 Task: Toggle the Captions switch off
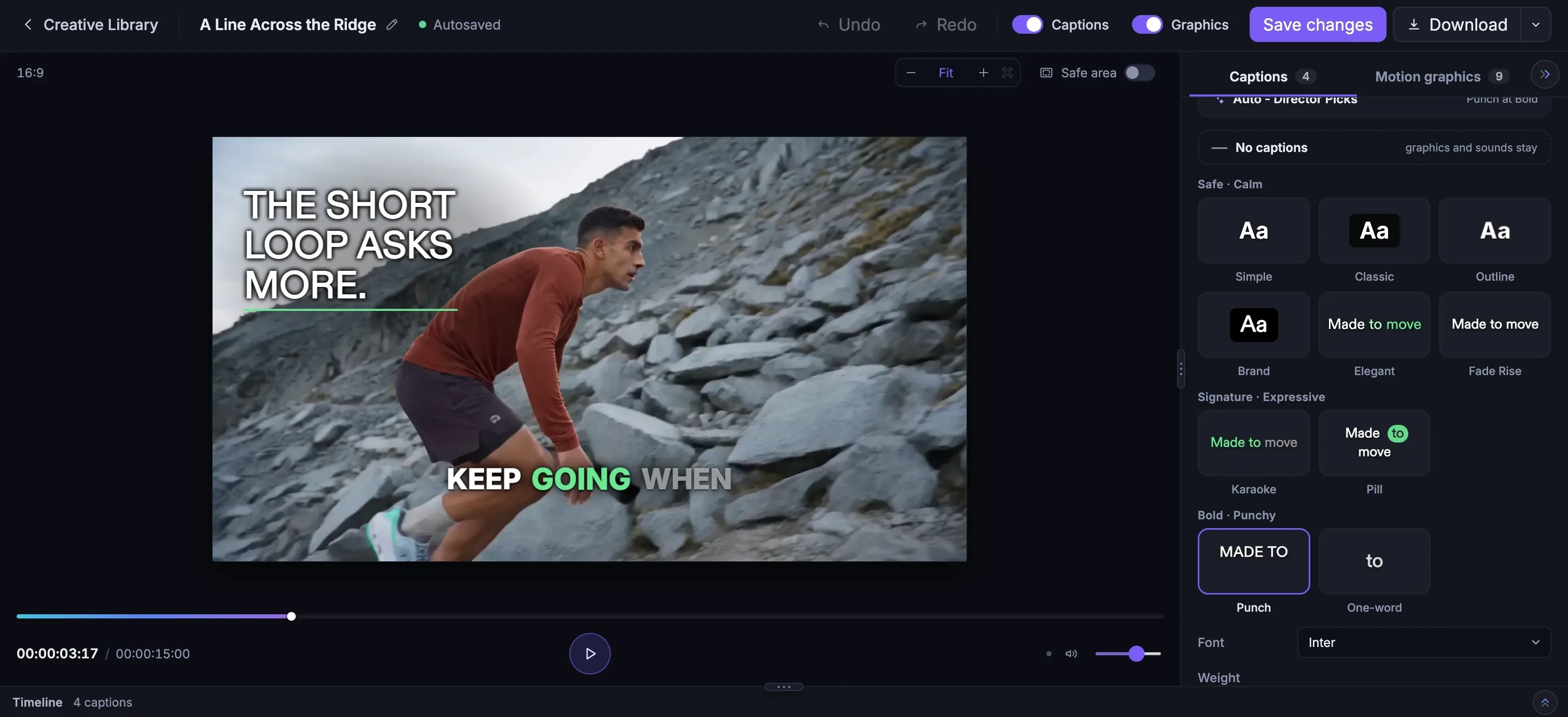tap(1027, 24)
